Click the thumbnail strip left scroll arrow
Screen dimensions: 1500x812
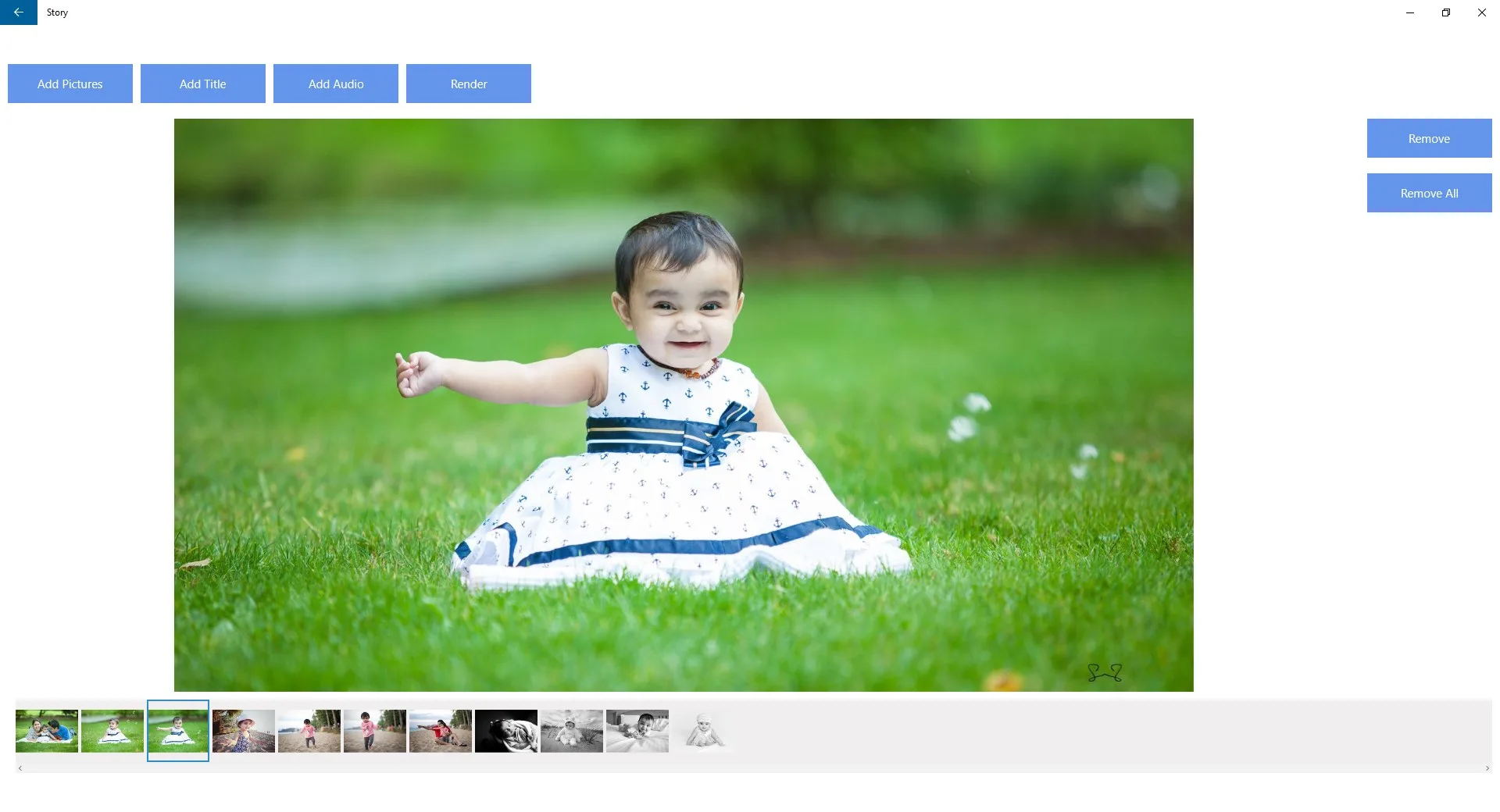[x=20, y=768]
